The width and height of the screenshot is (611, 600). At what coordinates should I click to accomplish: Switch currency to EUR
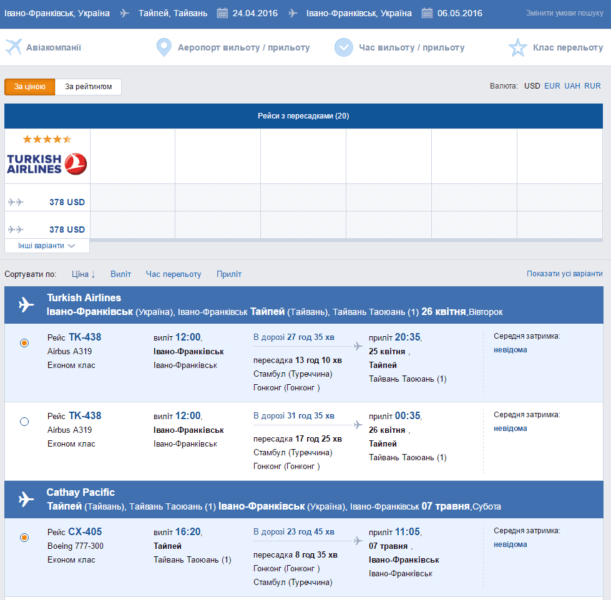pyautogui.click(x=552, y=86)
